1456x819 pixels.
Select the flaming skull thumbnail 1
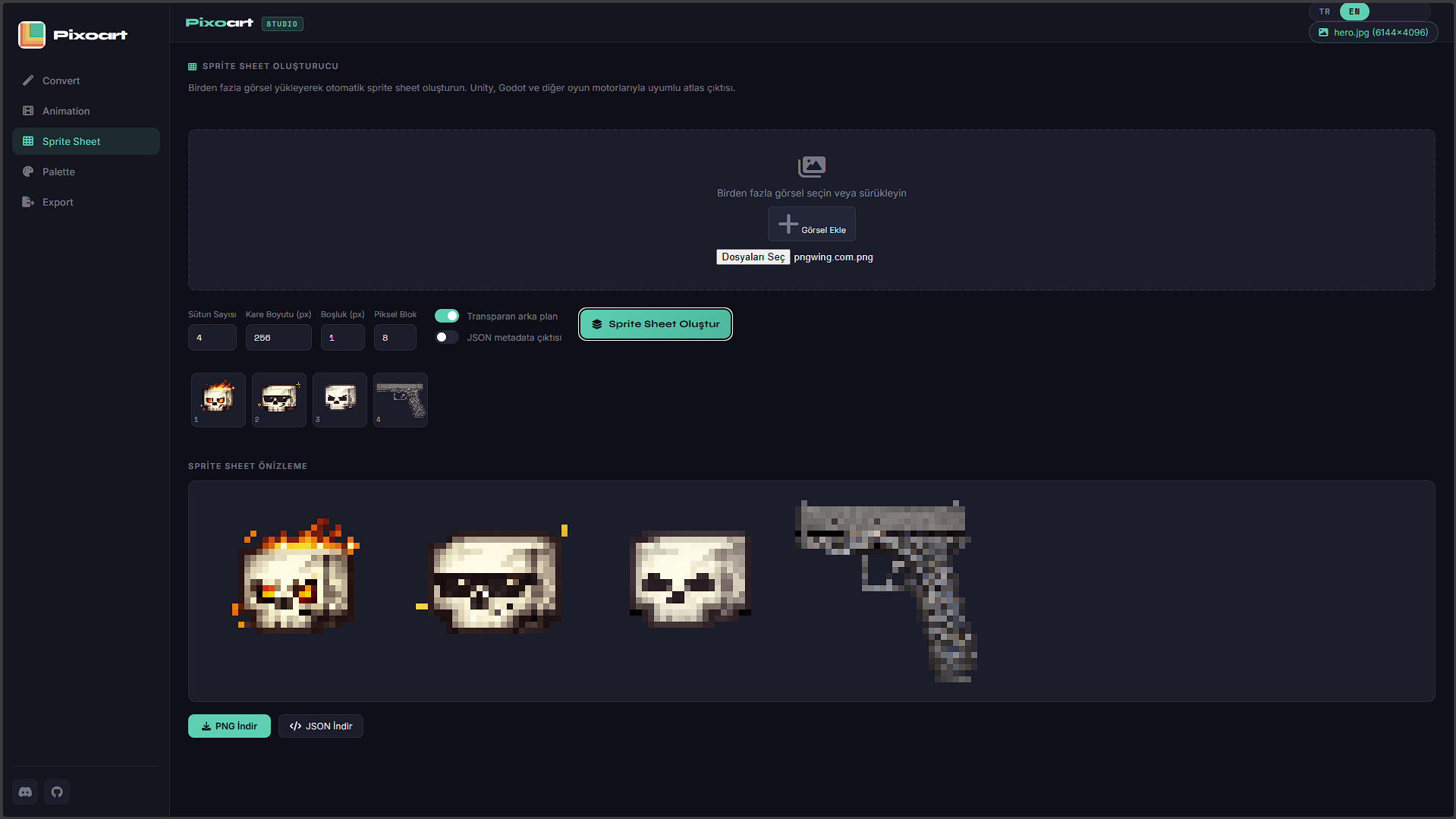(219, 400)
